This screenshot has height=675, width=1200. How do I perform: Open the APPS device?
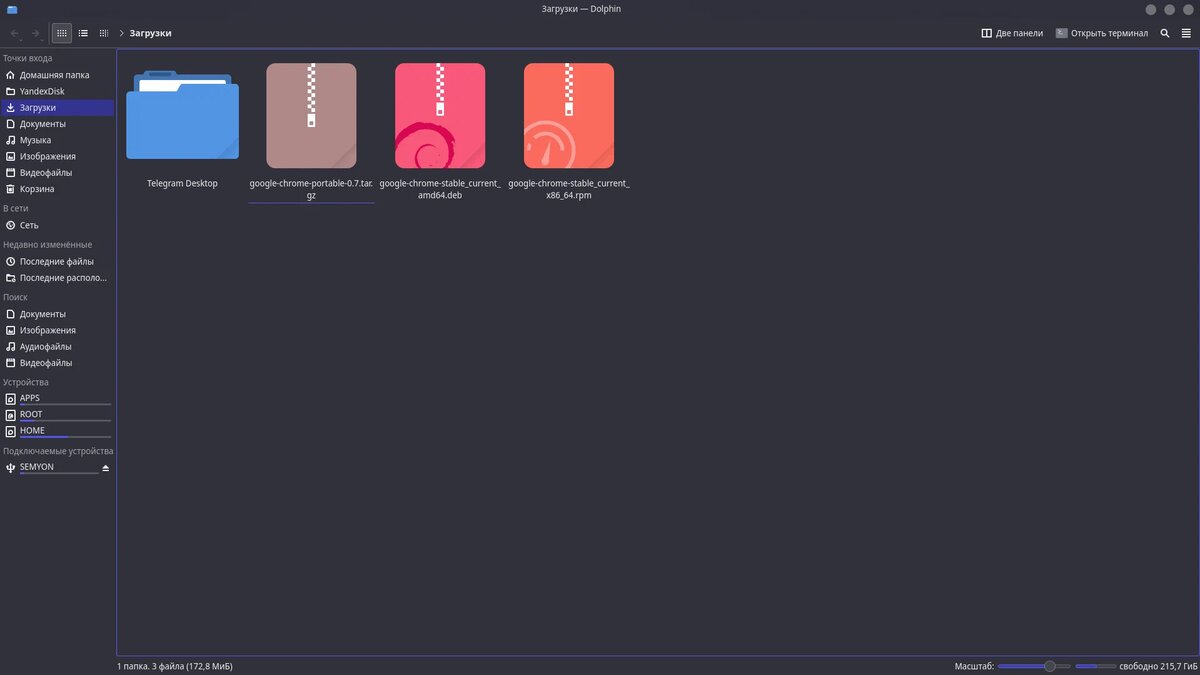click(x=58, y=398)
